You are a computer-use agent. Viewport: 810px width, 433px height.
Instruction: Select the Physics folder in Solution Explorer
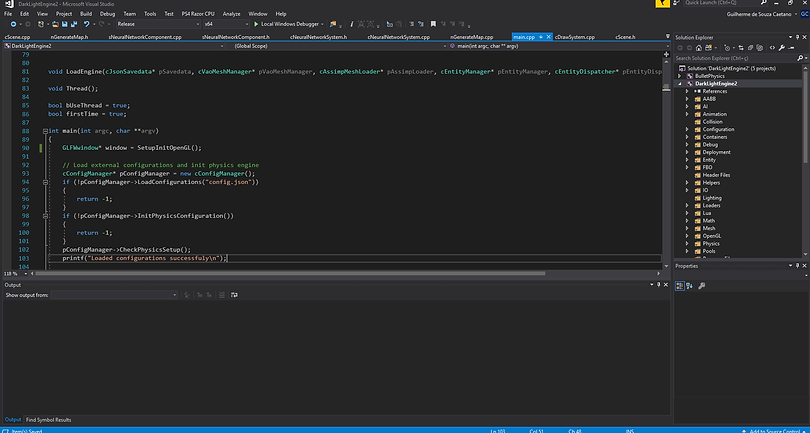(711, 244)
